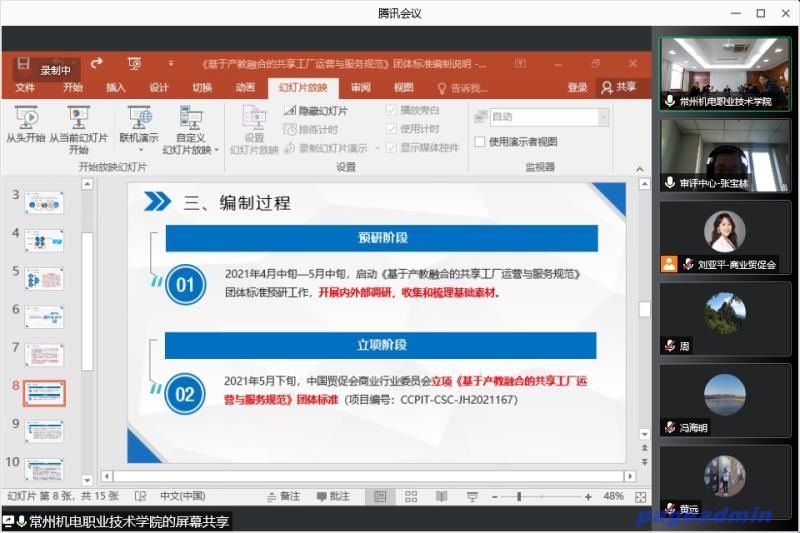Select 审评中心-张宝林 participant video
The image size is (800, 533).
click(x=725, y=156)
